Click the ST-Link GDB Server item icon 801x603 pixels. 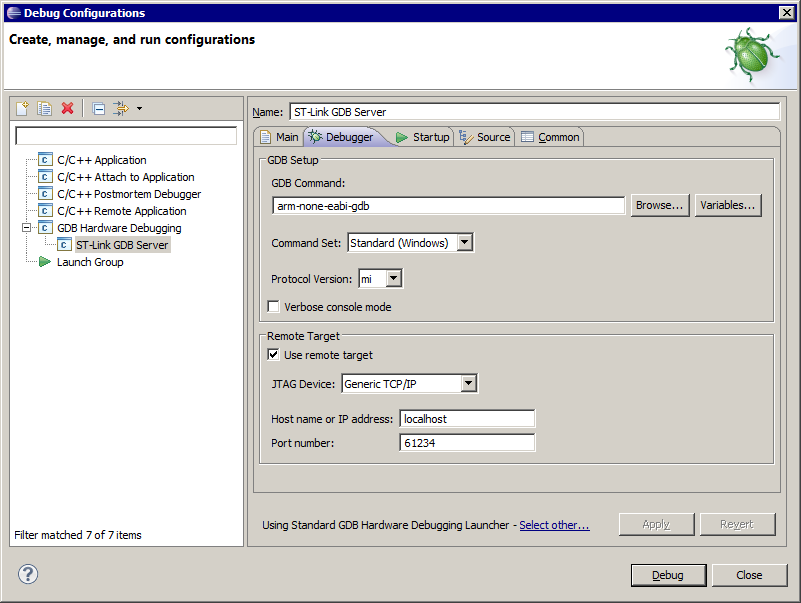(x=64, y=245)
